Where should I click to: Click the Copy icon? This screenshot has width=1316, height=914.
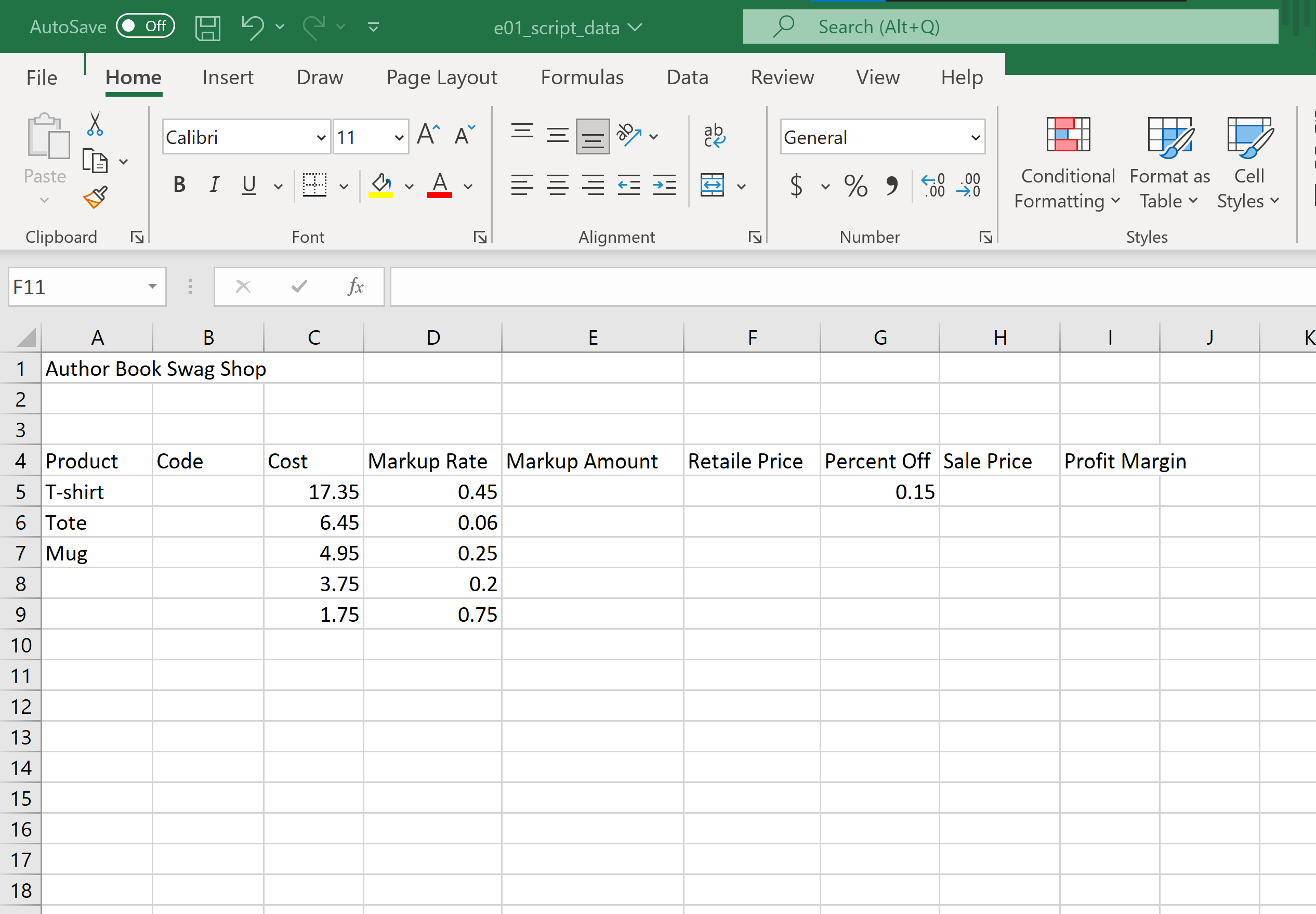pyautogui.click(x=95, y=161)
